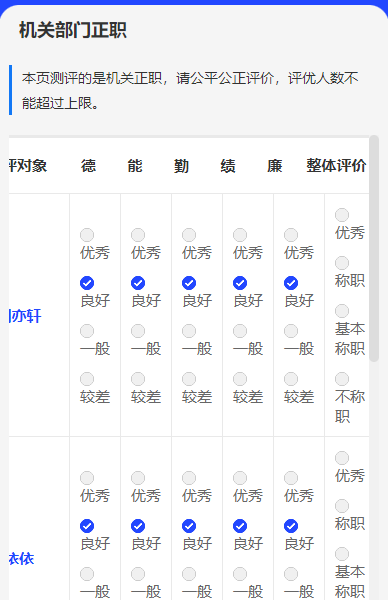Mark 较差 for 能 in 亦轩 row

(x=138, y=379)
